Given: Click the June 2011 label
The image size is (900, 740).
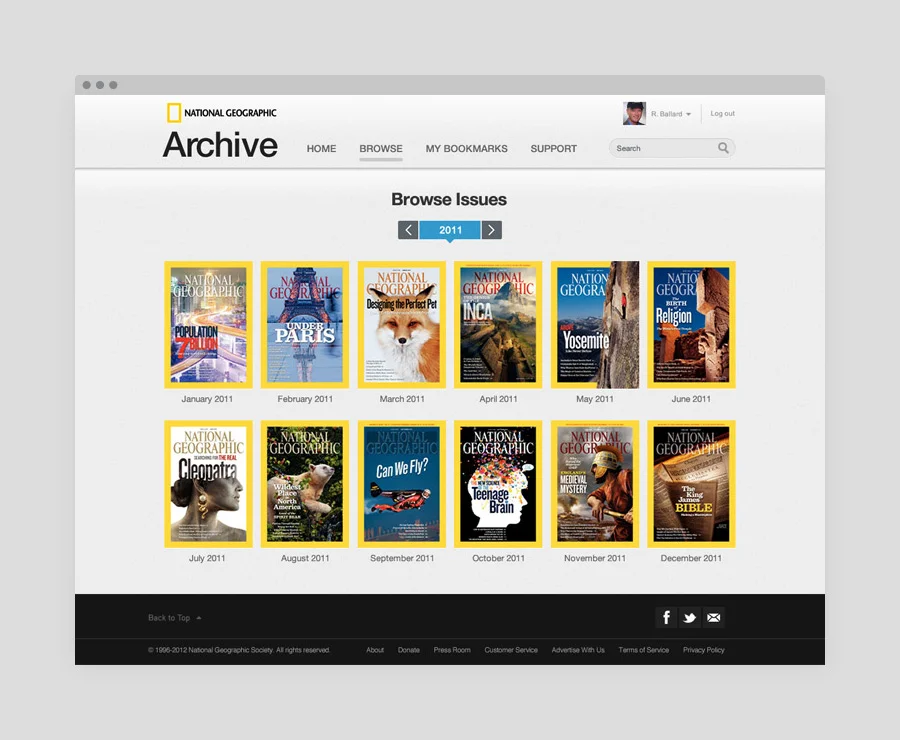Looking at the screenshot, I should click(x=691, y=399).
